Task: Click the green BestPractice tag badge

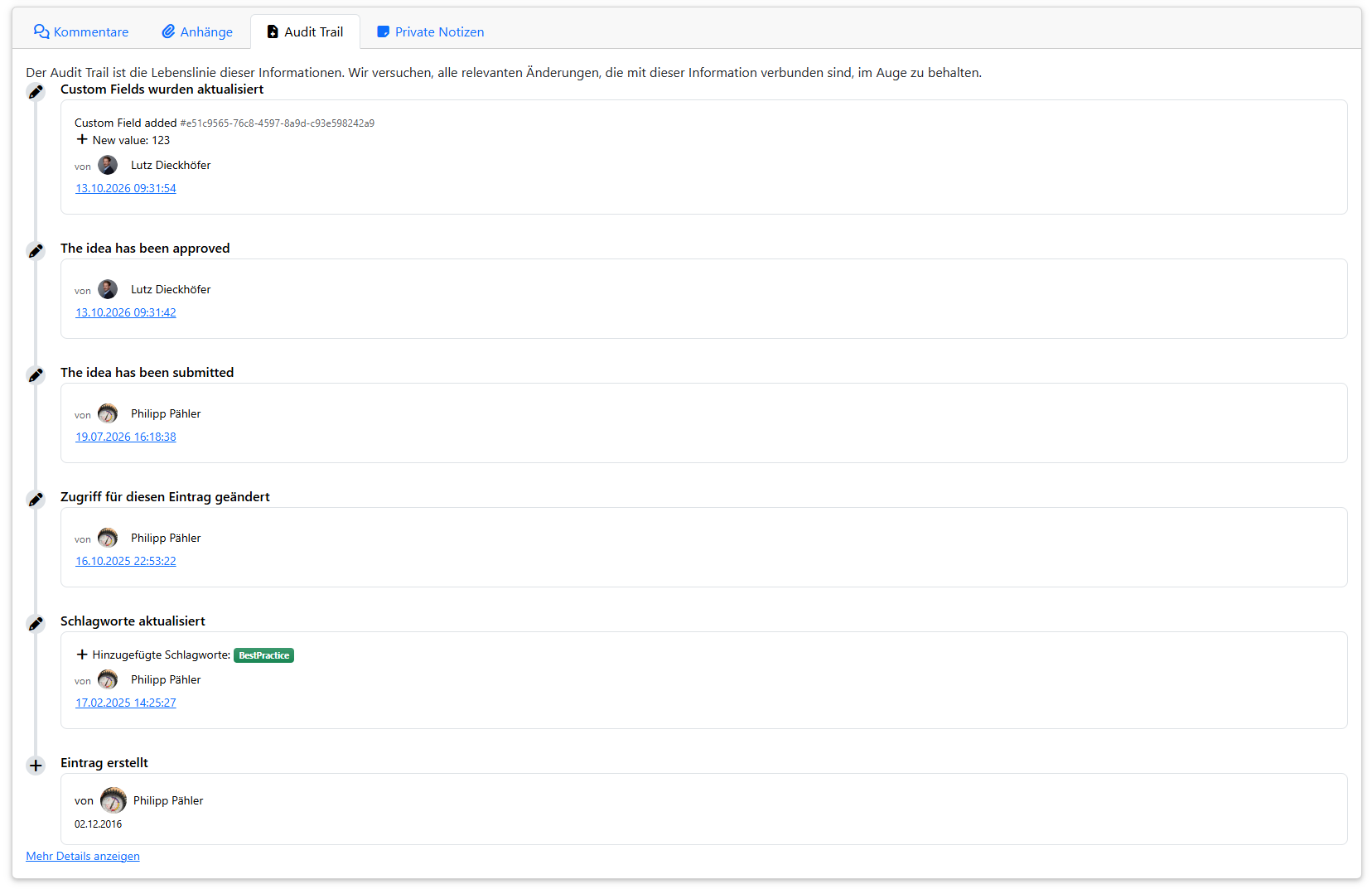Action: [263, 655]
